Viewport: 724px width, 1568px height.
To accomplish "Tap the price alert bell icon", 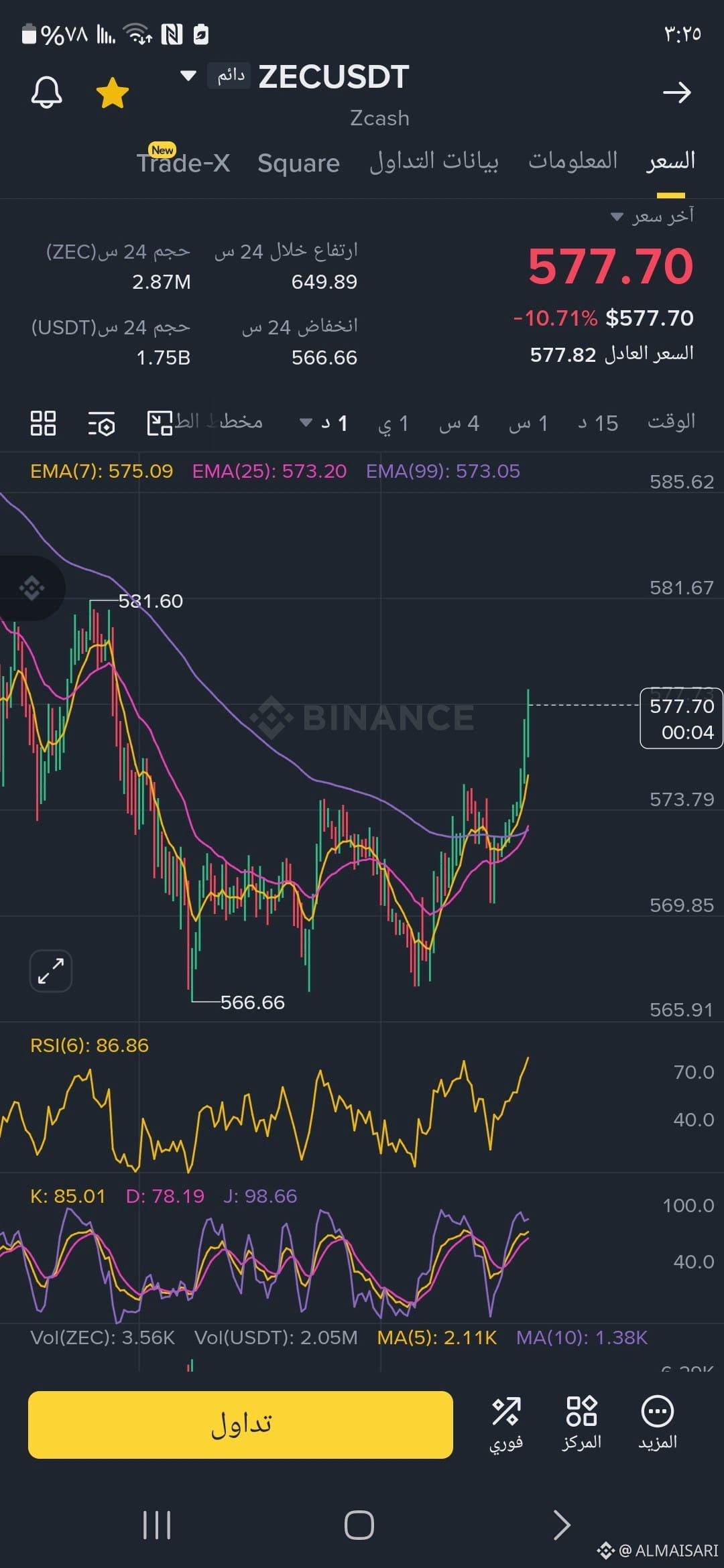I will point(47,92).
